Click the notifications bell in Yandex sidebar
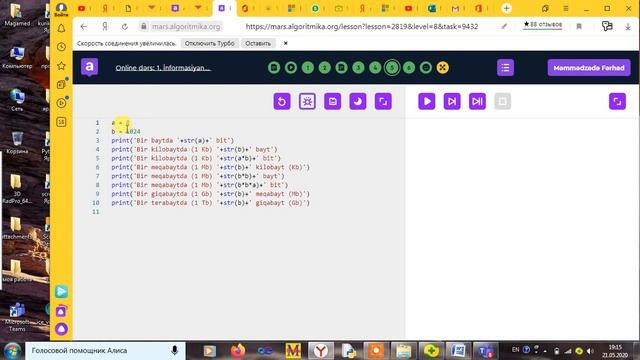 pyautogui.click(x=61, y=29)
